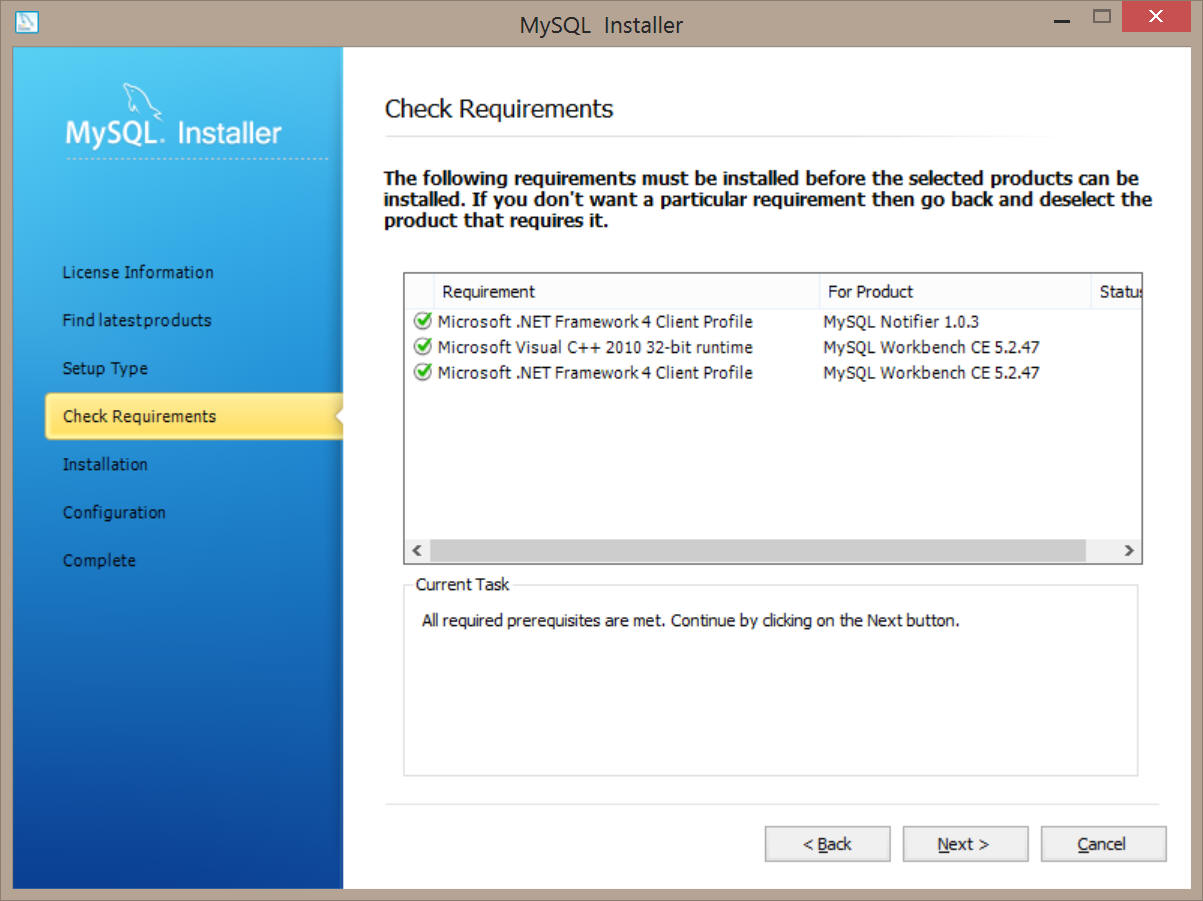Click the horizontal scrollbar right arrow

(x=1129, y=551)
